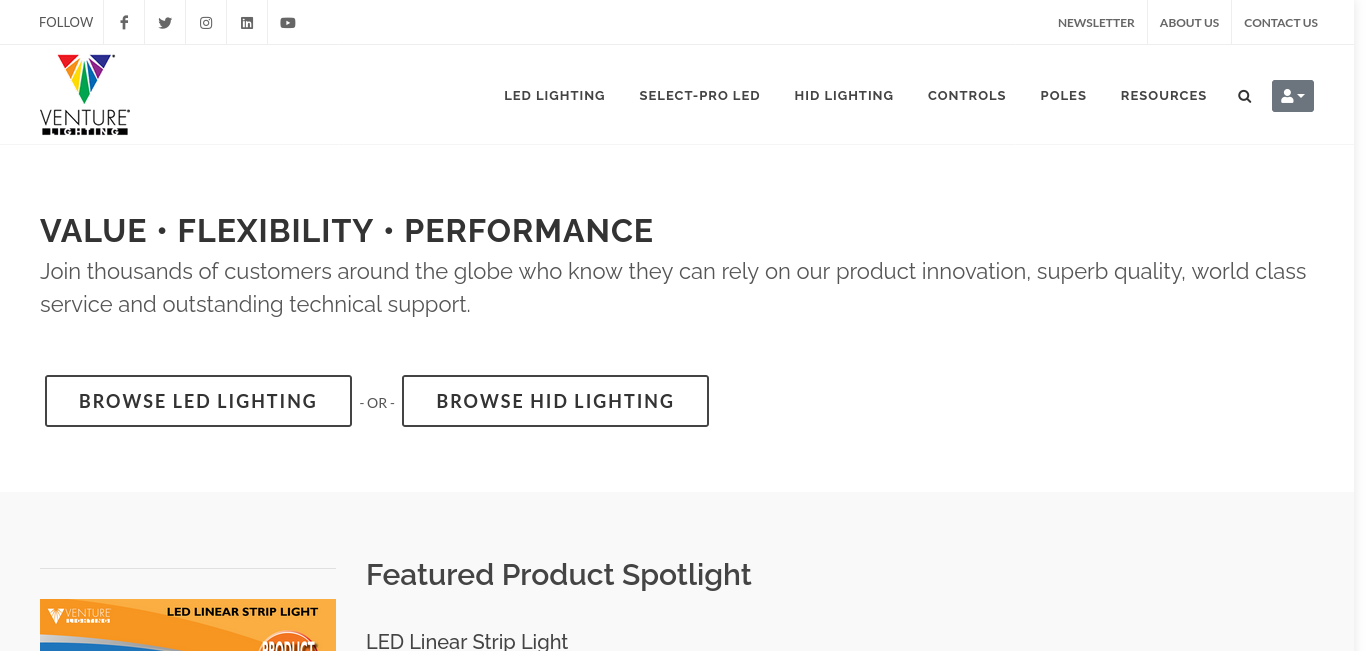The width and height of the screenshot is (1366, 651).
Task: Open the Select-Pro LED menu
Action: pyautogui.click(x=700, y=96)
